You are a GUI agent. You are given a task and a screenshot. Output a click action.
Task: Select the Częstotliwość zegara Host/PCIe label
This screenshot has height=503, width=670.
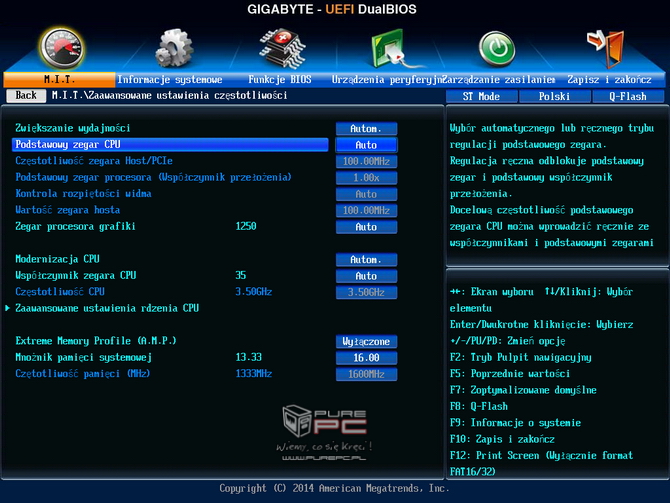point(94,161)
